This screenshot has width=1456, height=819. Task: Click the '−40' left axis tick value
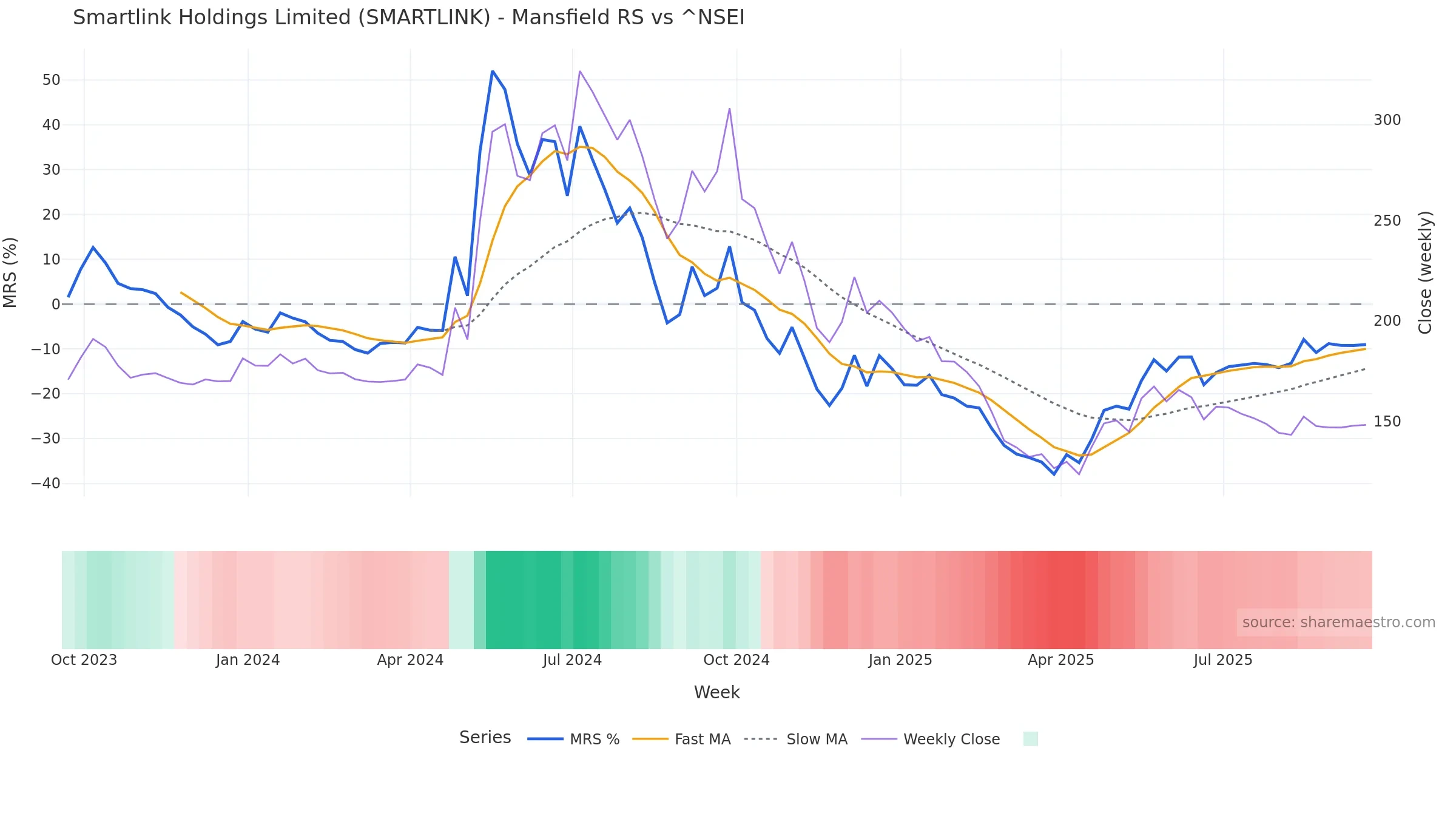[46, 484]
